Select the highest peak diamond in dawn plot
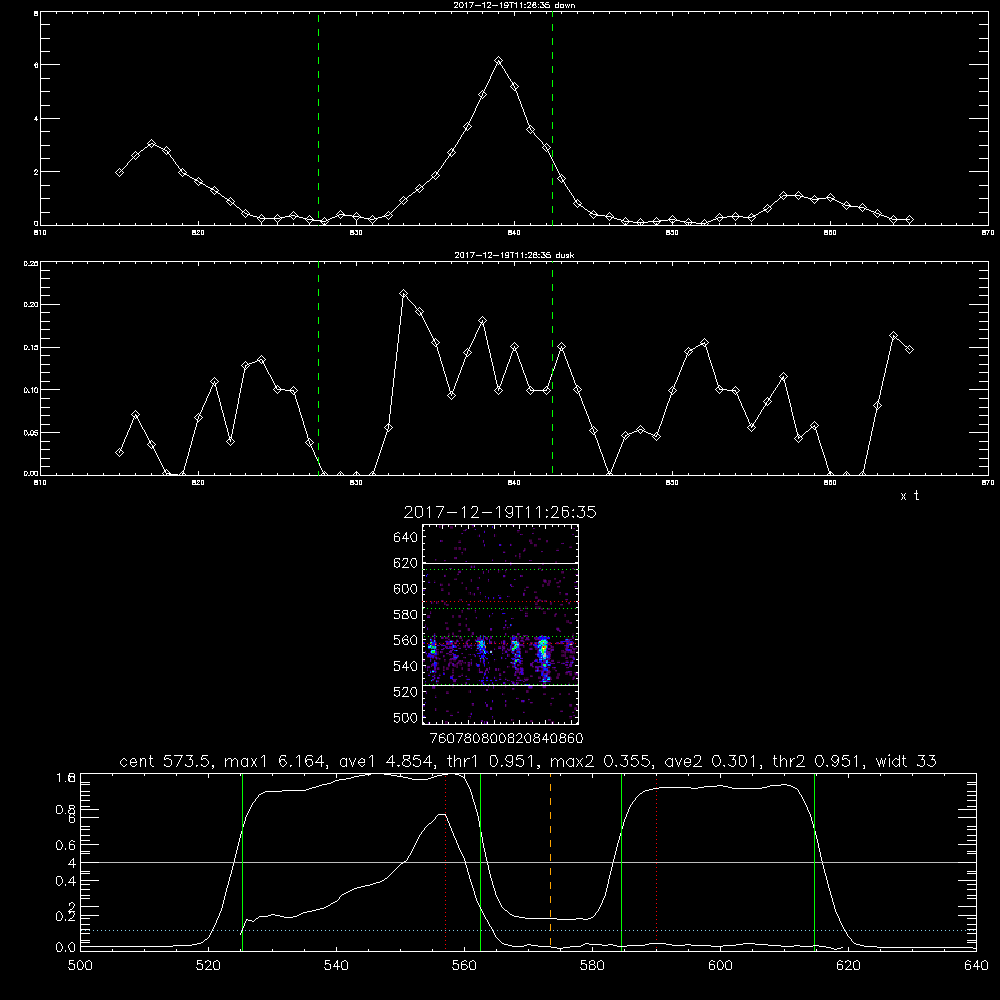Screen dimensions: 1000x1000 (x=499, y=61)
